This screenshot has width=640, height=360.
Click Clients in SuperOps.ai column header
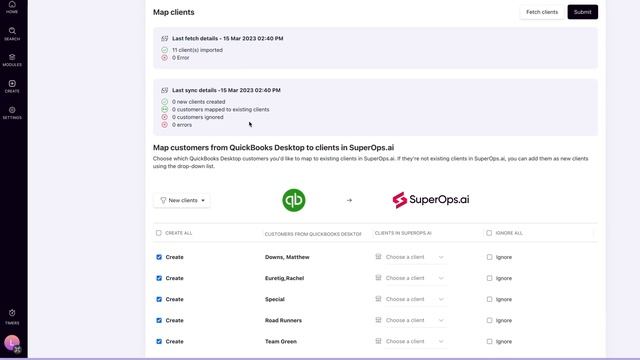coord(403,233)
